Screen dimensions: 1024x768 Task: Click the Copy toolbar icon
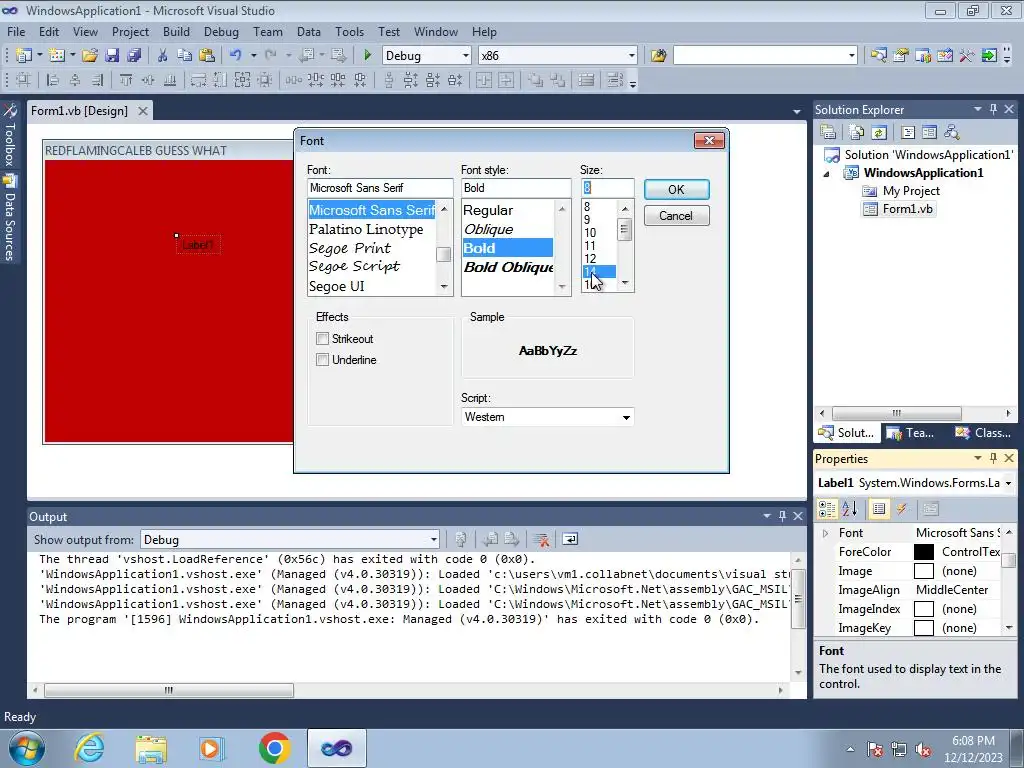pos(185,56)
